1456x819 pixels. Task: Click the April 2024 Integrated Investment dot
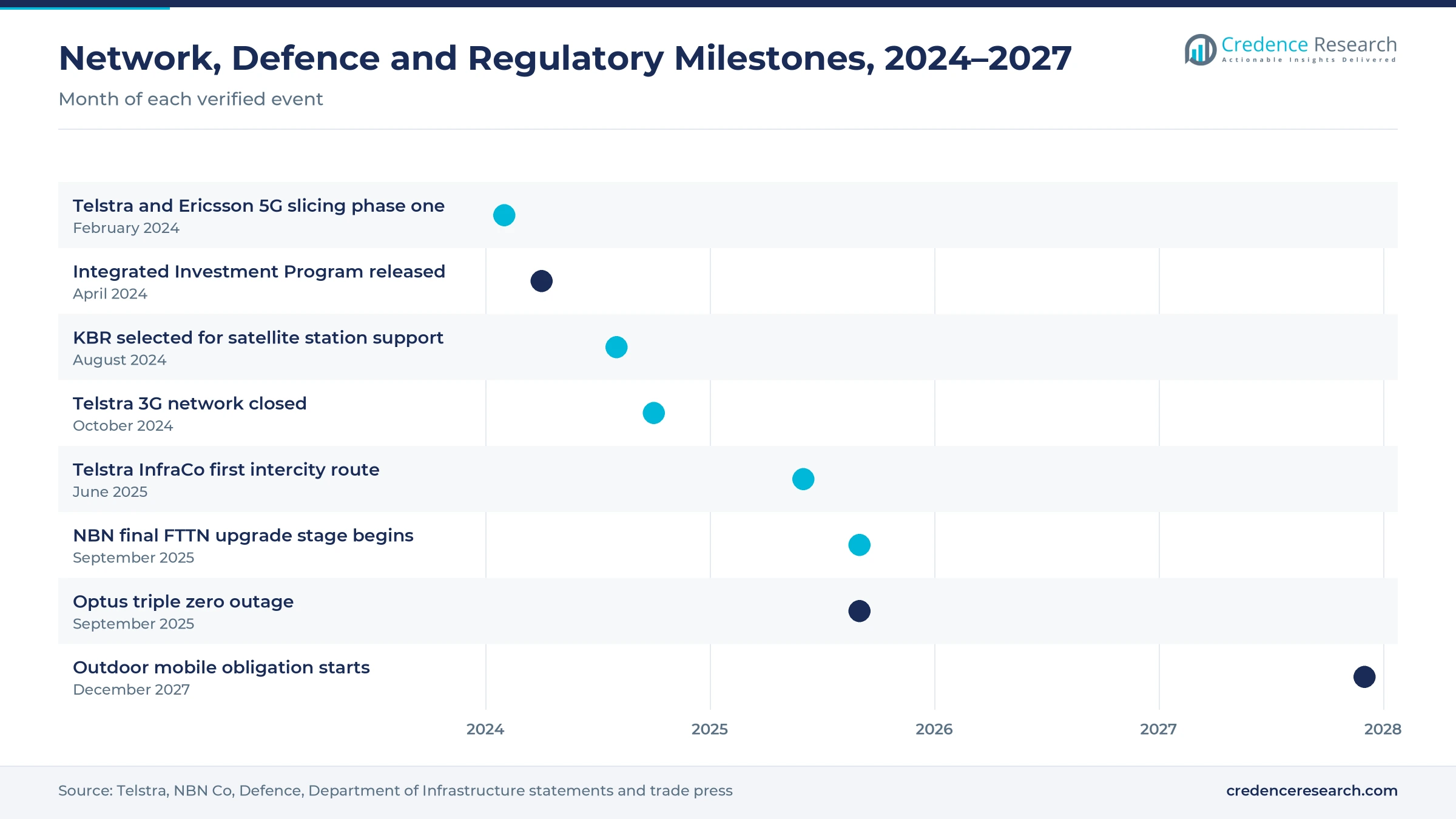[542, 281]
